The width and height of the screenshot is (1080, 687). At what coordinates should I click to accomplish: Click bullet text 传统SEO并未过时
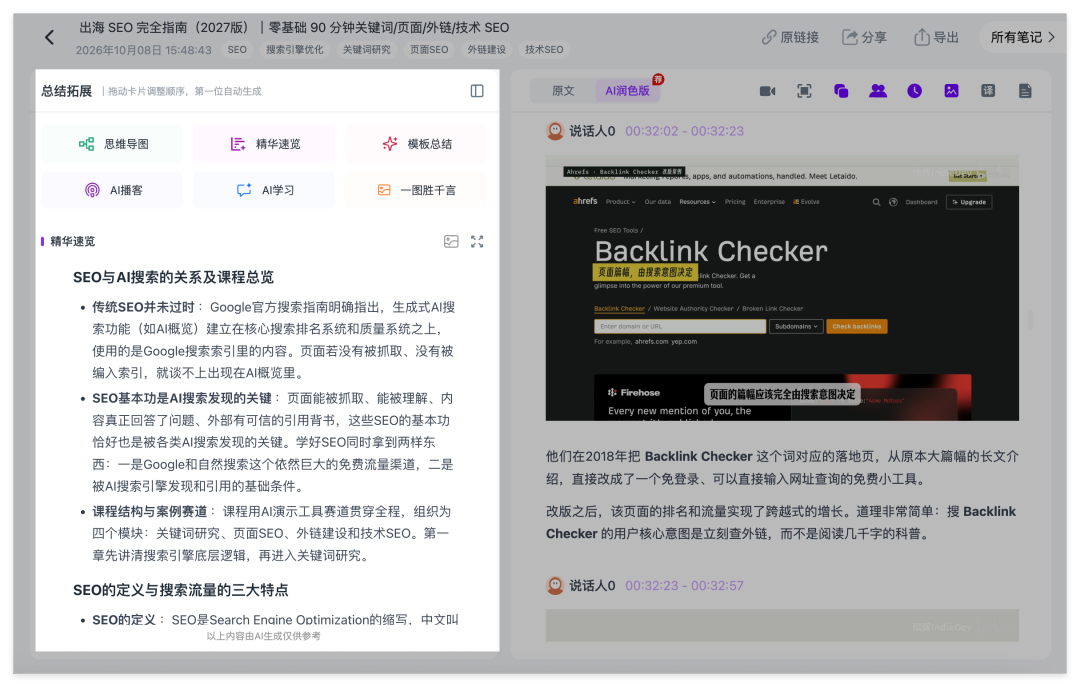coord(143,307)
